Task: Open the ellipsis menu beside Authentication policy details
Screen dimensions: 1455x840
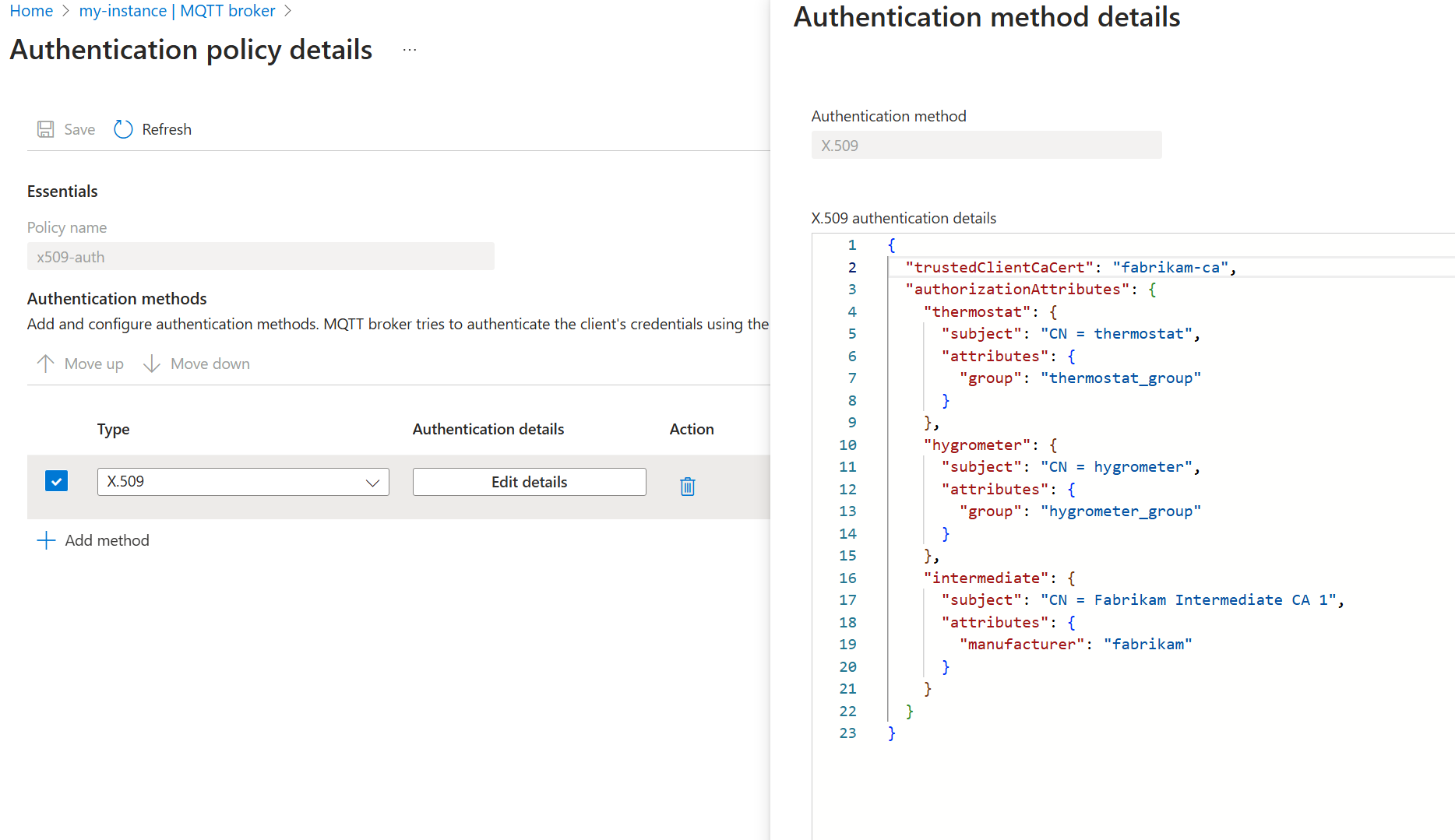Action: (409, 49)
